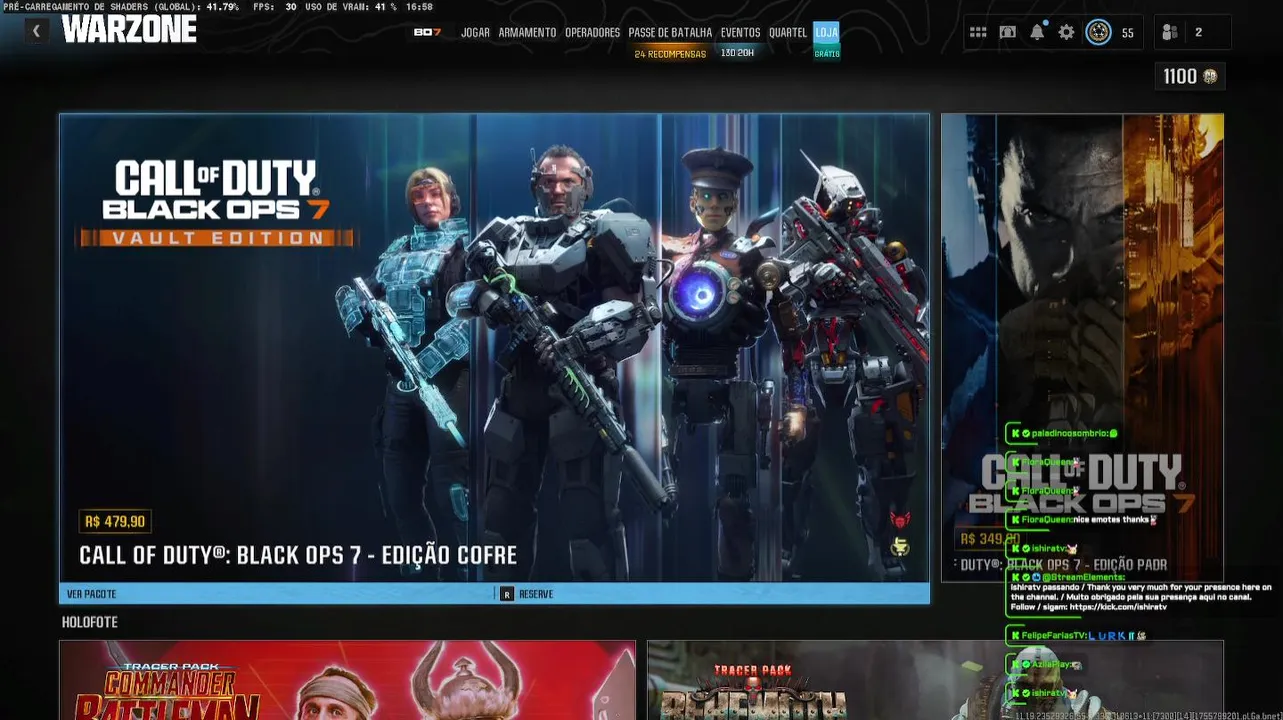
Task: Select the Loja store tab
Action: [826, 33]
